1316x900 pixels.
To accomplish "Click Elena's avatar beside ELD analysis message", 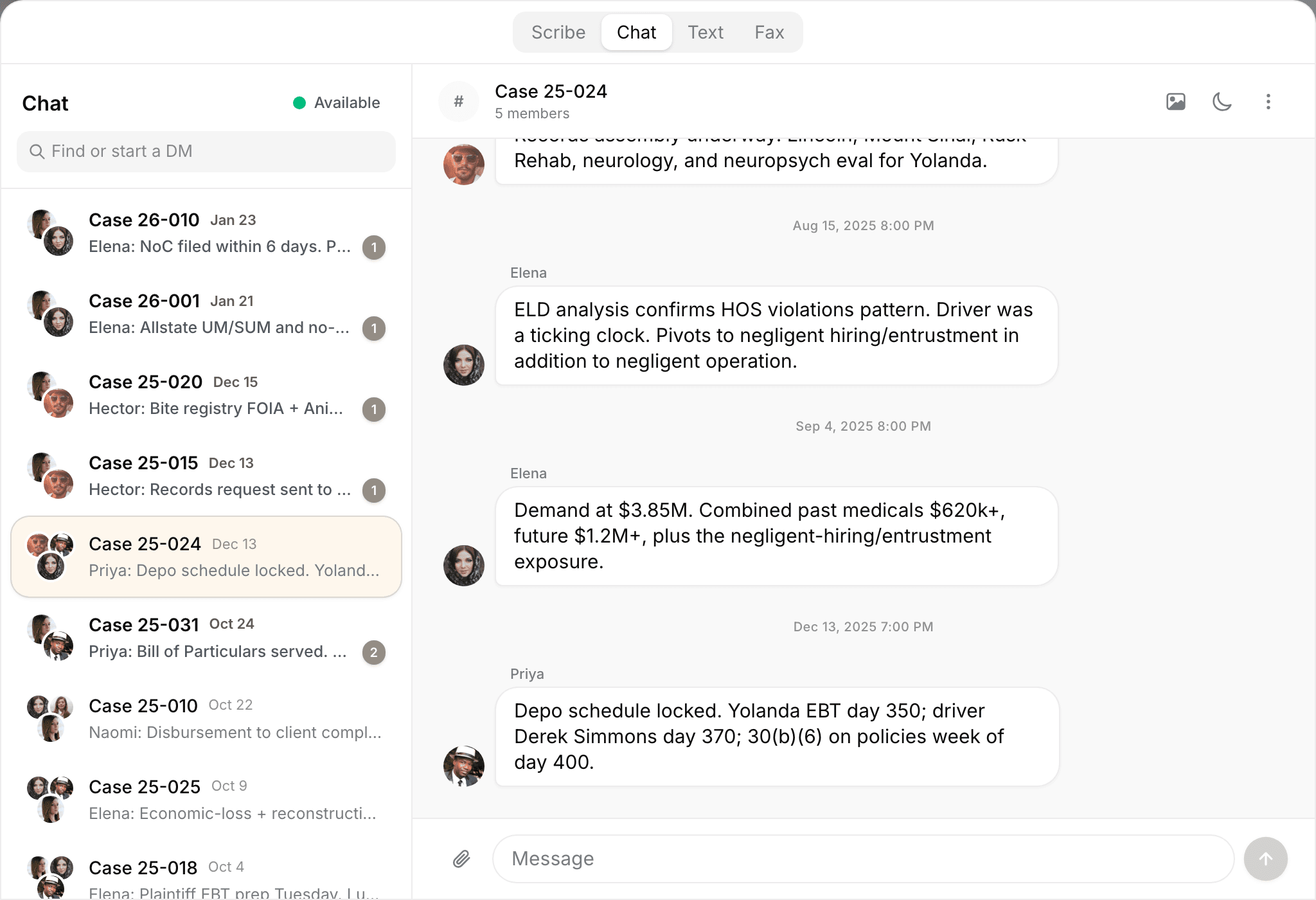I will pyautogui.click(x=464, y=365).
